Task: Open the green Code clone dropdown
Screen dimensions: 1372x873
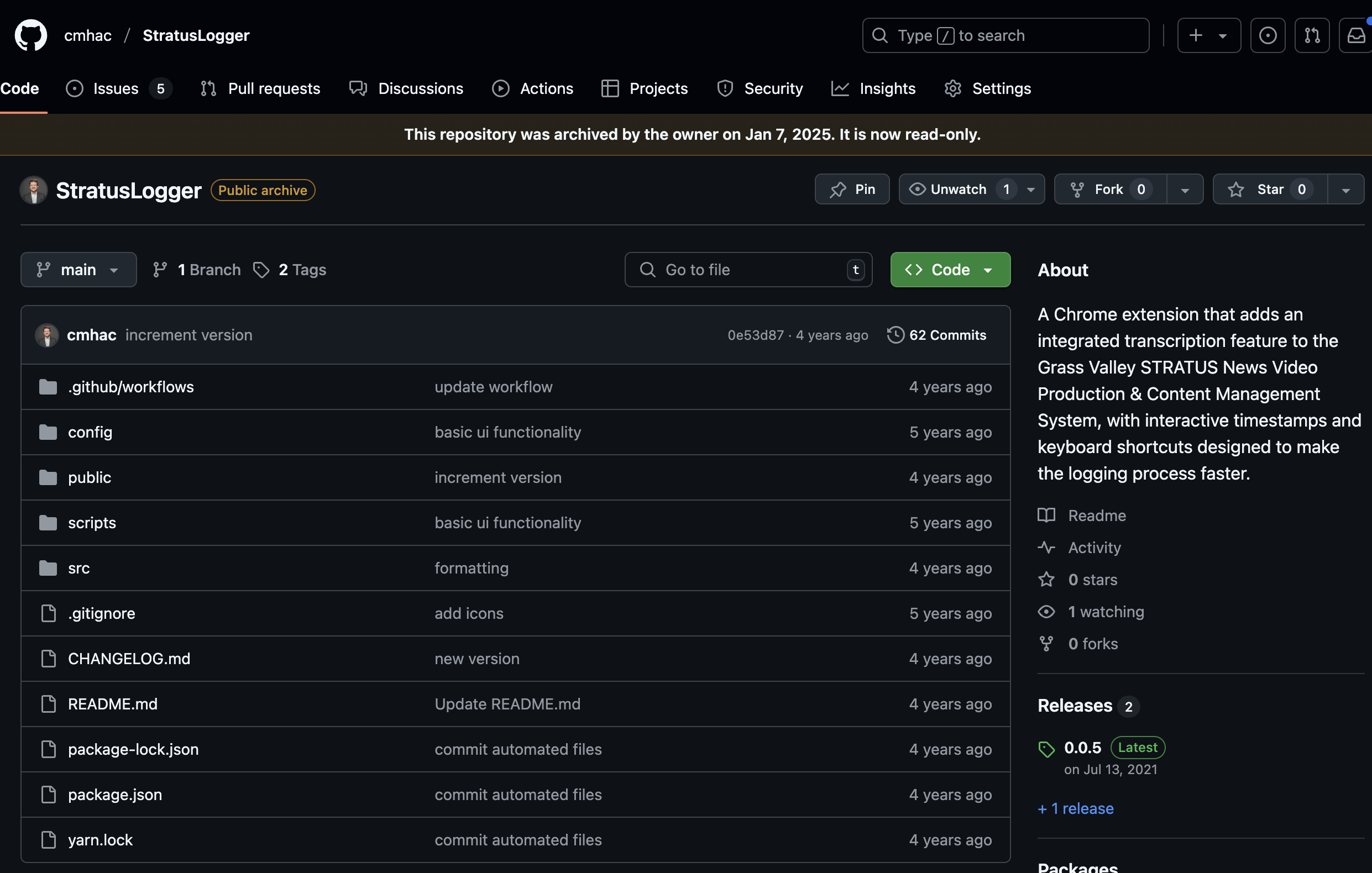Action: (x=950, y=270)
